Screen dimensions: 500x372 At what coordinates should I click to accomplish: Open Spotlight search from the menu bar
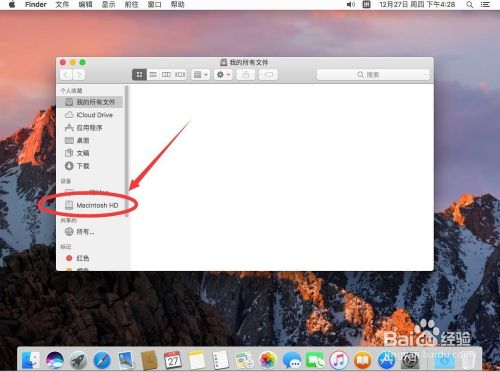(x=470, y=5)
